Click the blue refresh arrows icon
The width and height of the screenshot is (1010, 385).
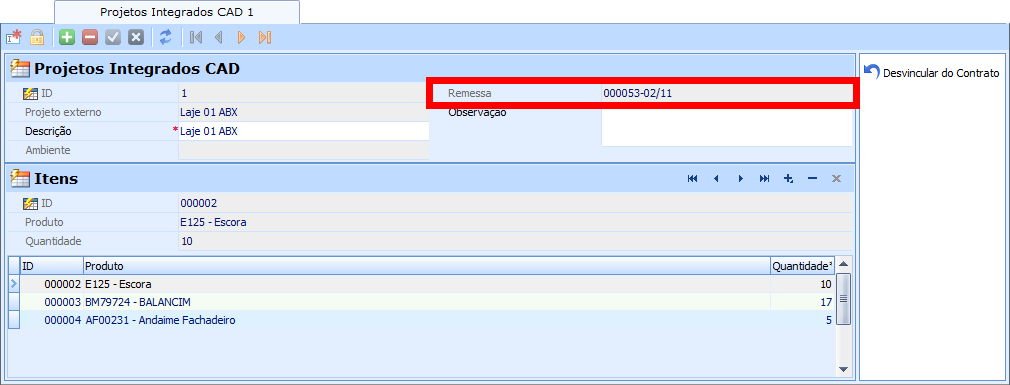pyautogui.click(x=166, y=37)
